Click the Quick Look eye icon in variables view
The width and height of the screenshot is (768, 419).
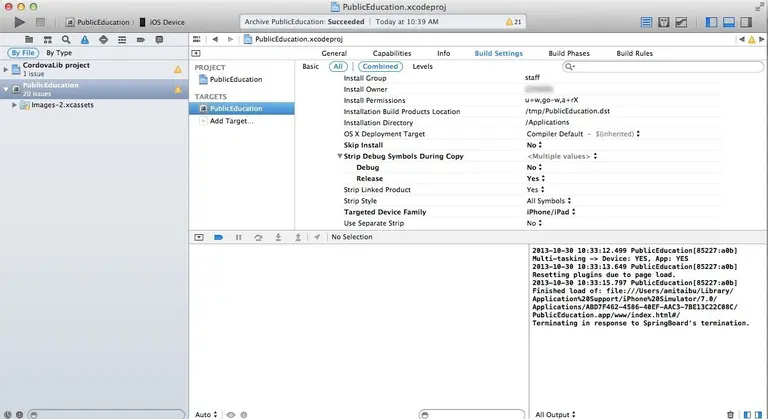[x=231, y=415]
